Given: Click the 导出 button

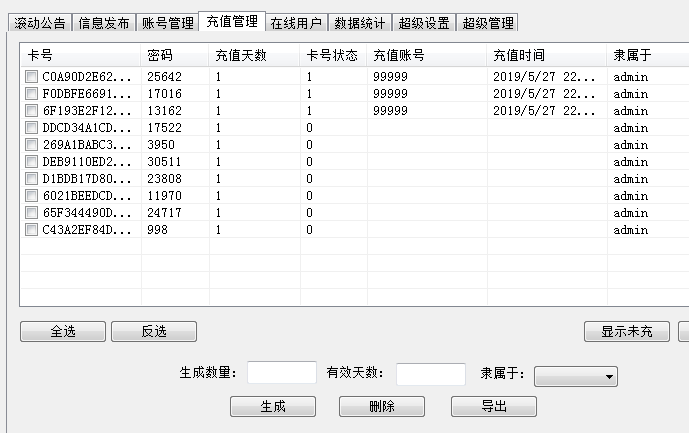Looking at the screenshot, I should (494, 407).
